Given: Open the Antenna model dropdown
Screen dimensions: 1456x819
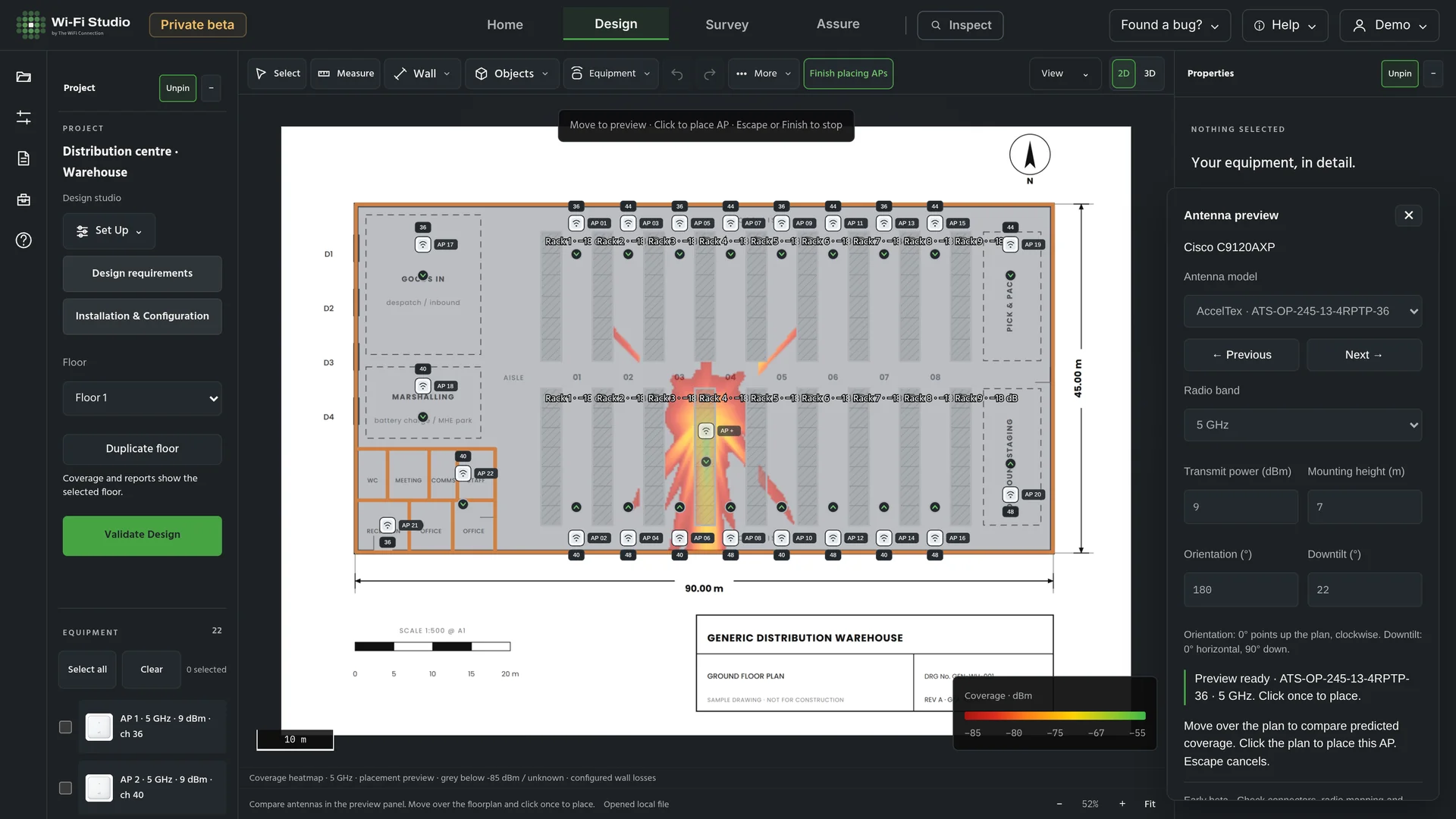Looking at the screenshot, I should pyautogui.click(x=1302, y=311).
